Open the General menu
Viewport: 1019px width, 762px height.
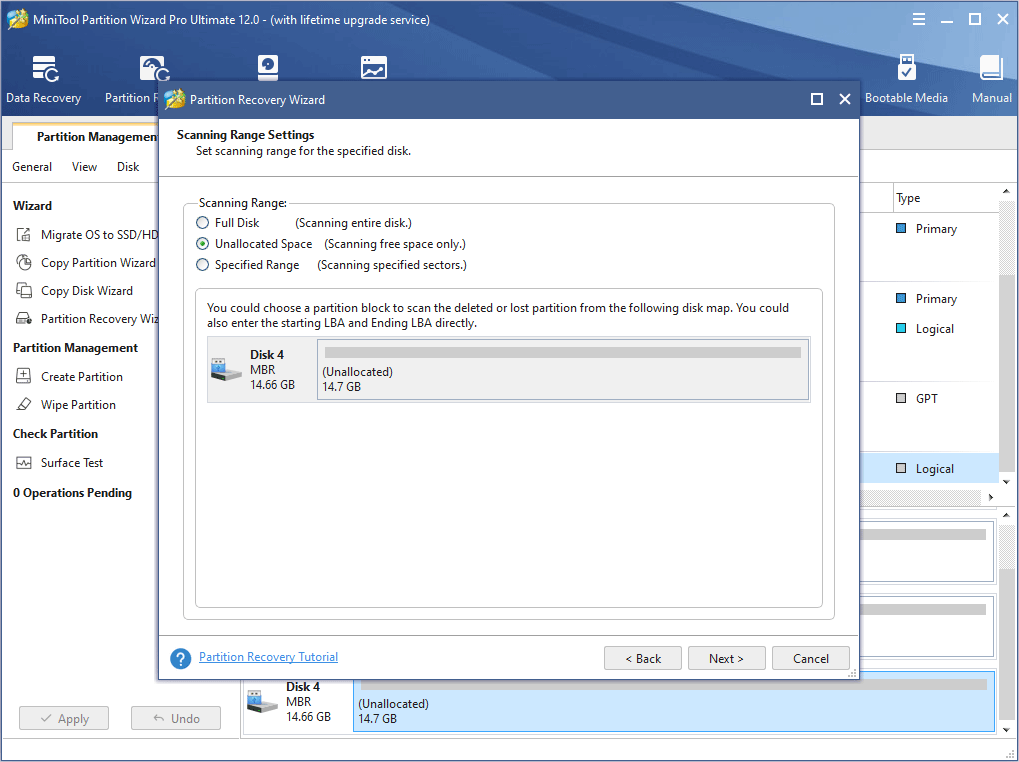tap(32, 167)
